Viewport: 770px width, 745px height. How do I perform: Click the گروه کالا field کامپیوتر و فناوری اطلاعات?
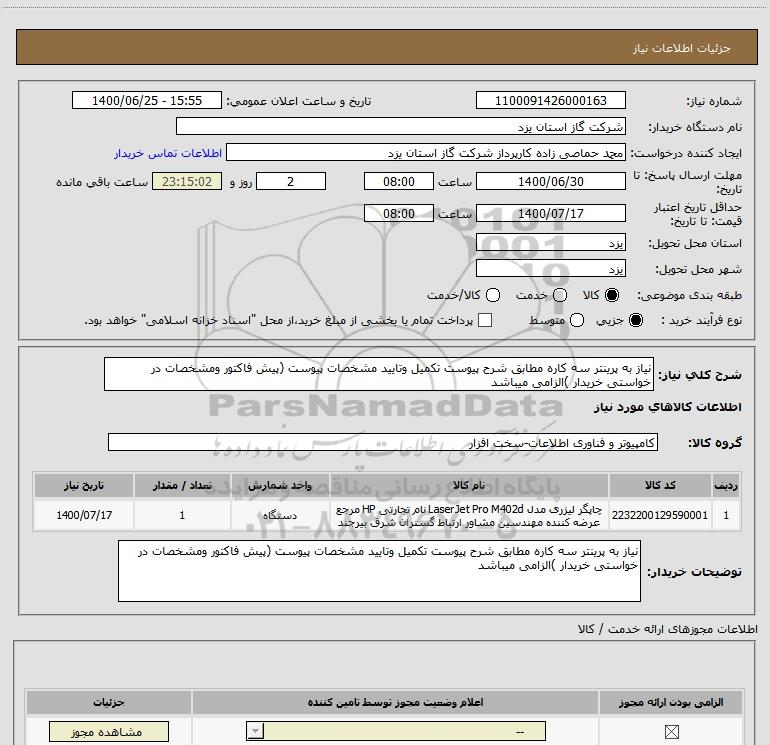coord(383,442)
